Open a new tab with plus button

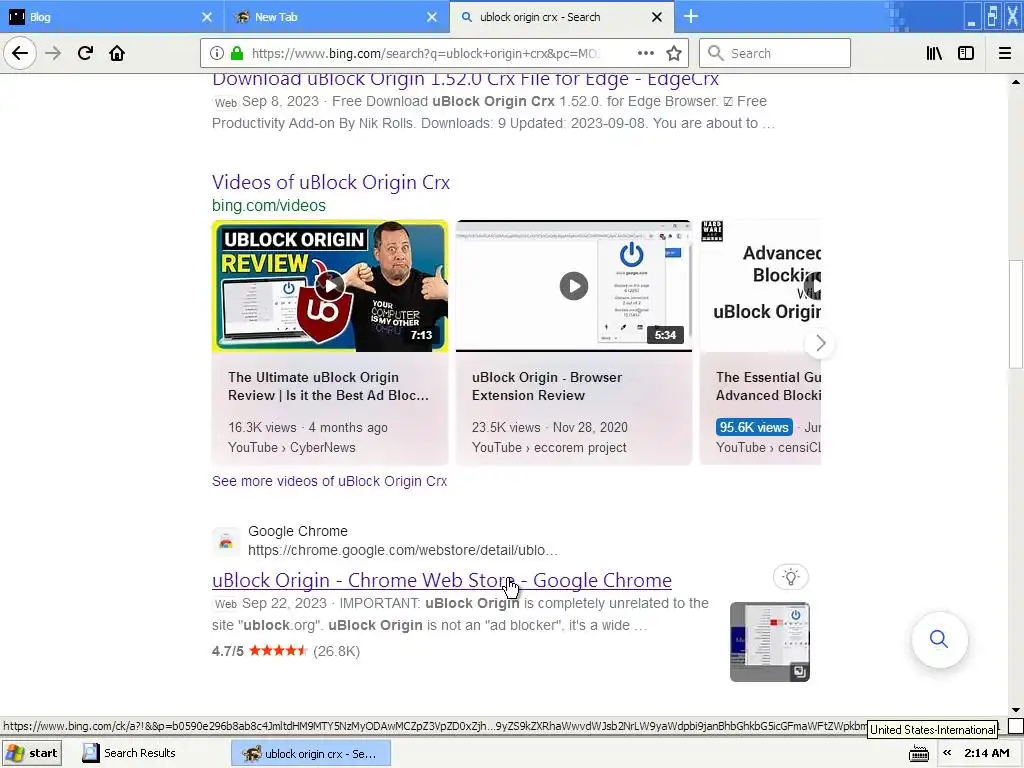690,16
